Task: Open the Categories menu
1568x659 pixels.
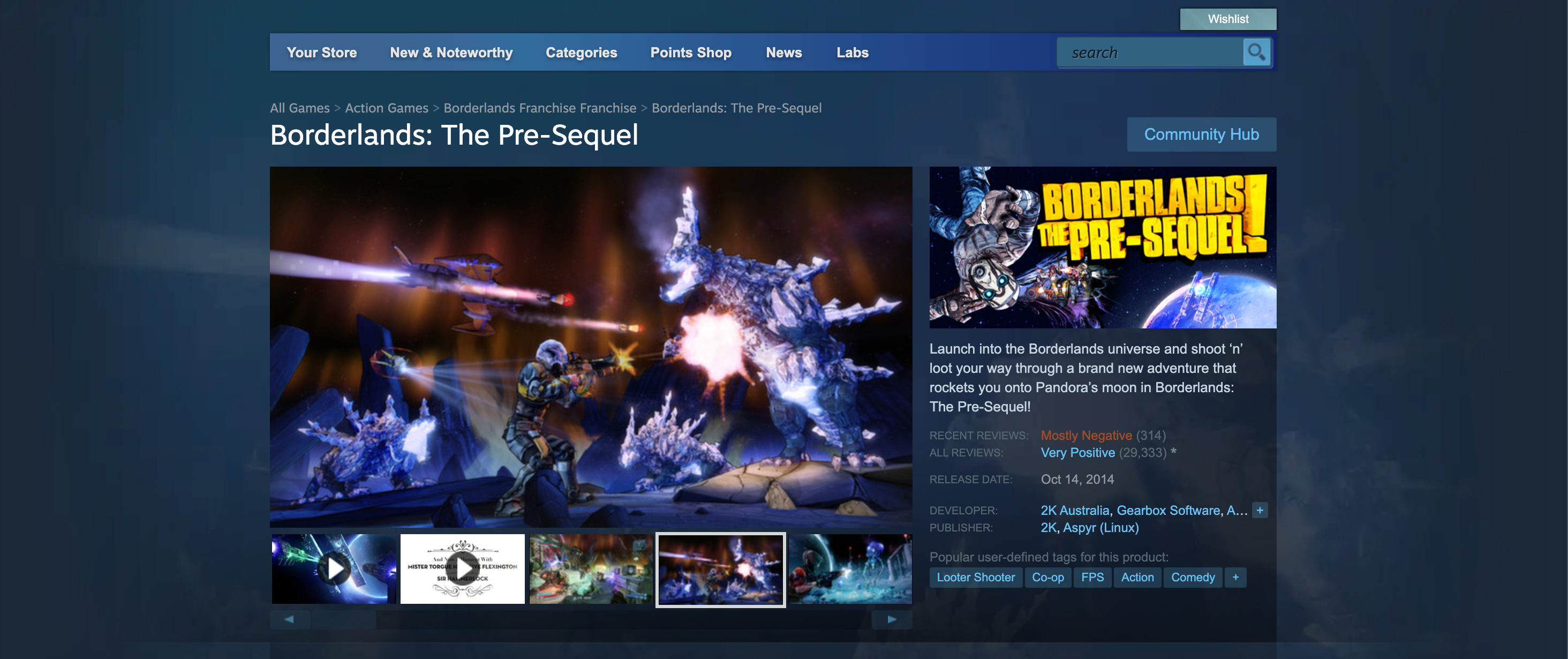Action: coord(581,53)
